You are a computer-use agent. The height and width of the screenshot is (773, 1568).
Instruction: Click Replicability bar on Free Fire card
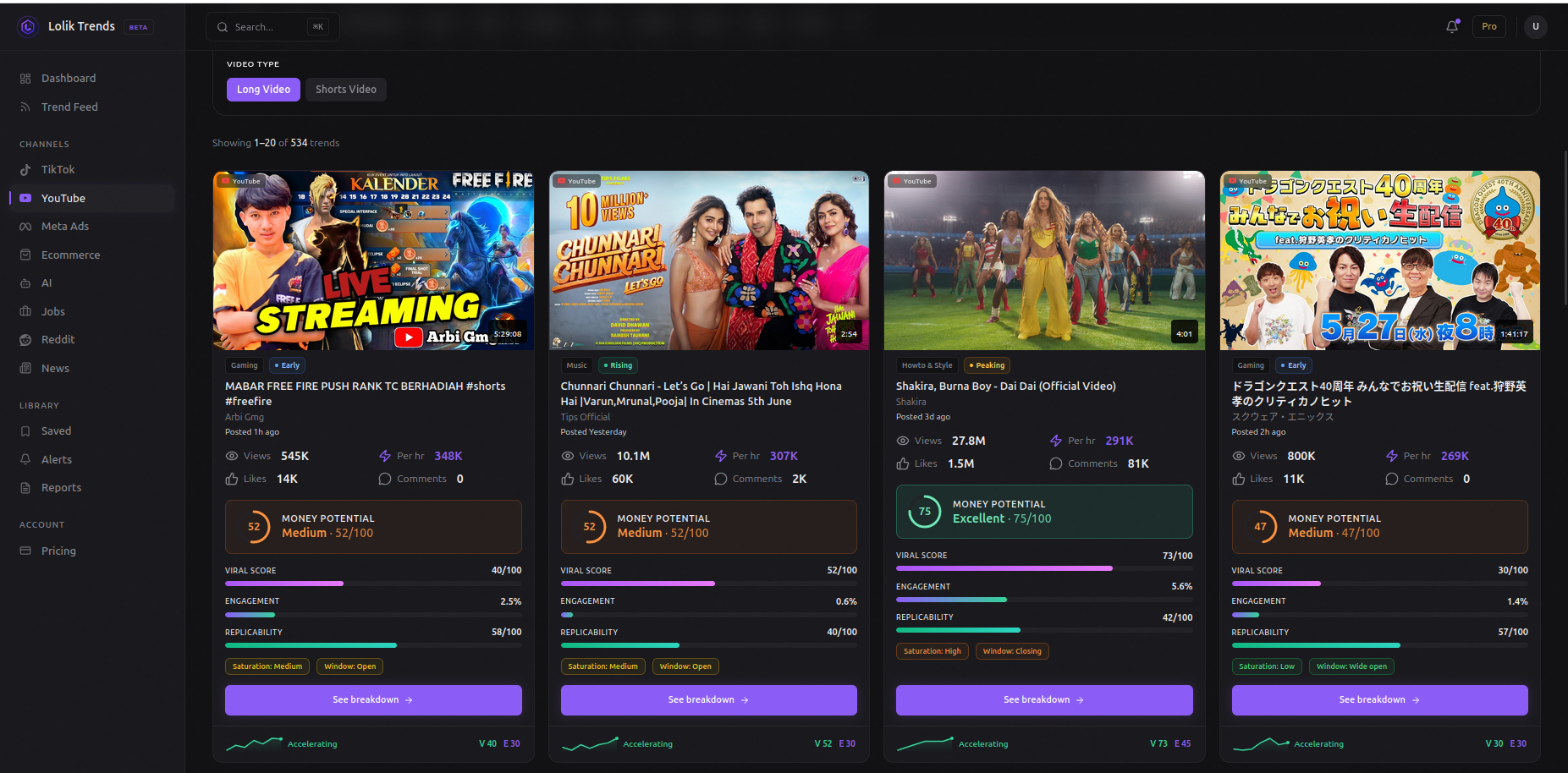click(373, 645)
